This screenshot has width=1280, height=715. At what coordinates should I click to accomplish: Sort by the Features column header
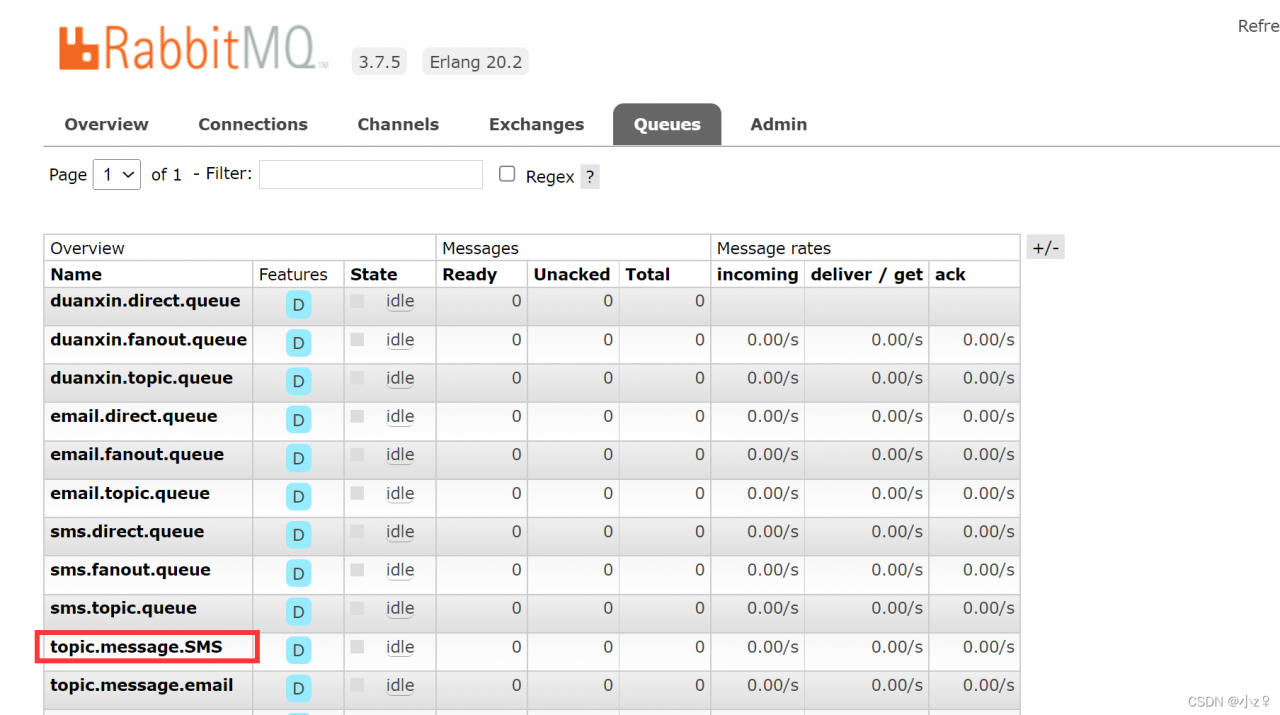[x=293, y=274]
